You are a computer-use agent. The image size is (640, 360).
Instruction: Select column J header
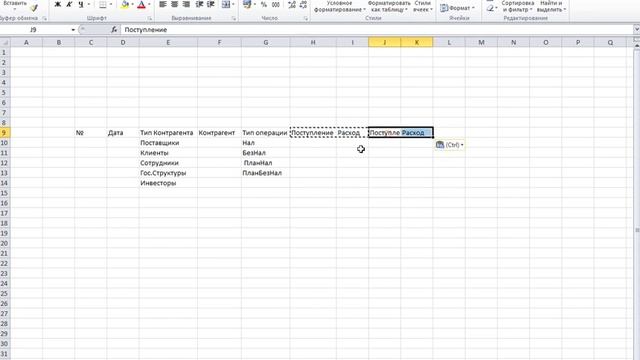[x=384, y=42]
